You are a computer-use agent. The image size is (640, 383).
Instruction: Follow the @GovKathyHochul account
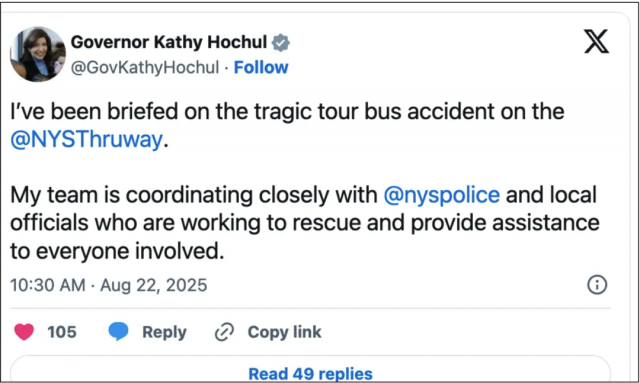click(261, 67)
